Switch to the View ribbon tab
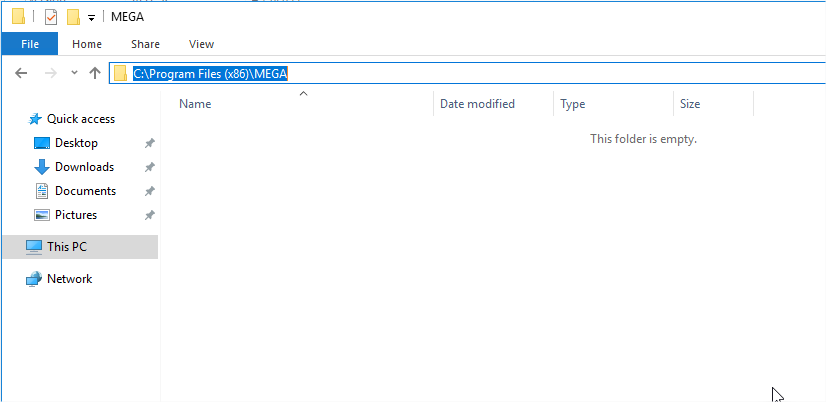Viewport: 826px width, 402px height. (201, 44)
